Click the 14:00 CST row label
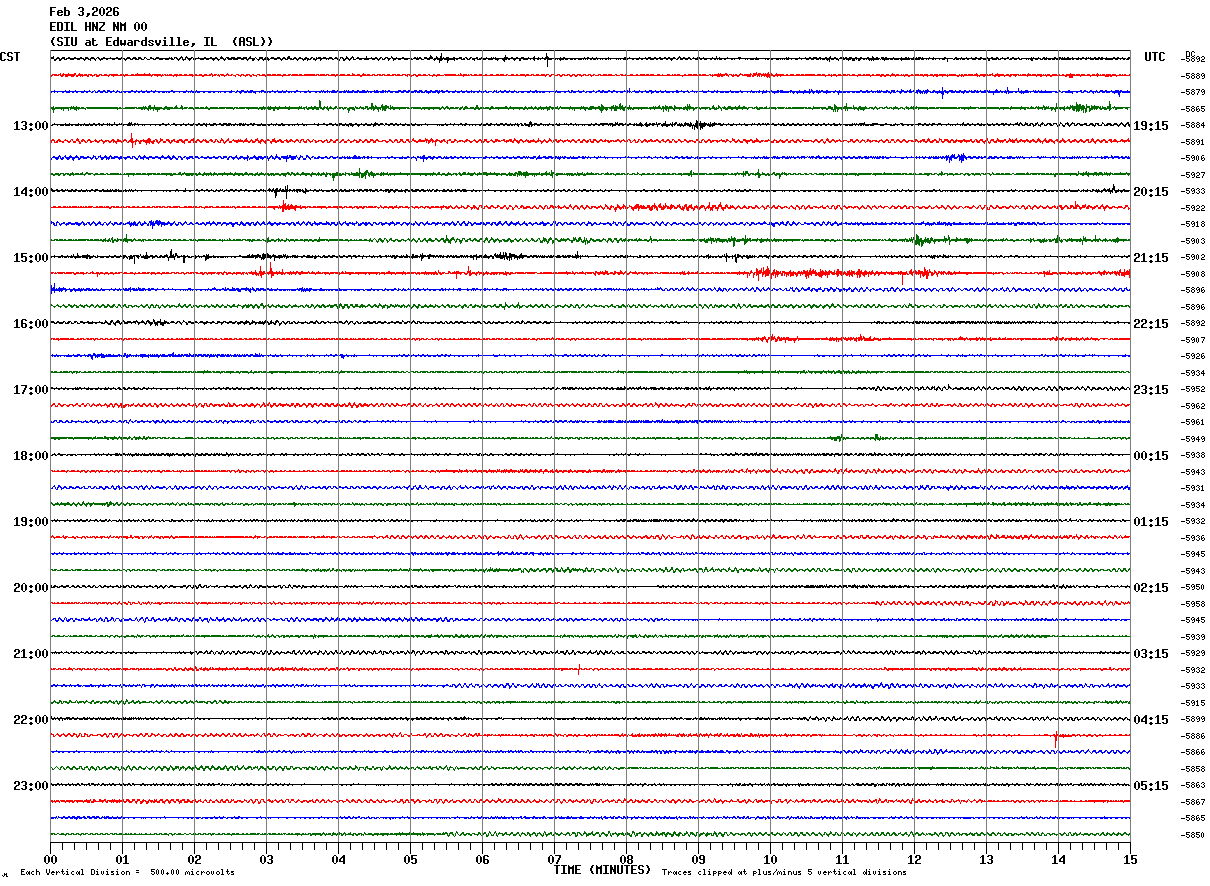Viewport: 1210px width, 886px height. pos(30,192)
